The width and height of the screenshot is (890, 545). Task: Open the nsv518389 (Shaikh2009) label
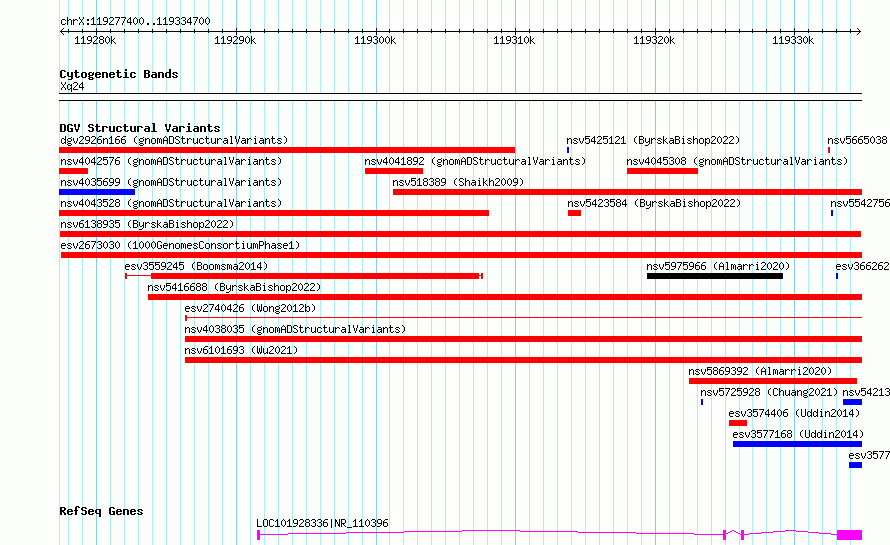pos(458,182)
